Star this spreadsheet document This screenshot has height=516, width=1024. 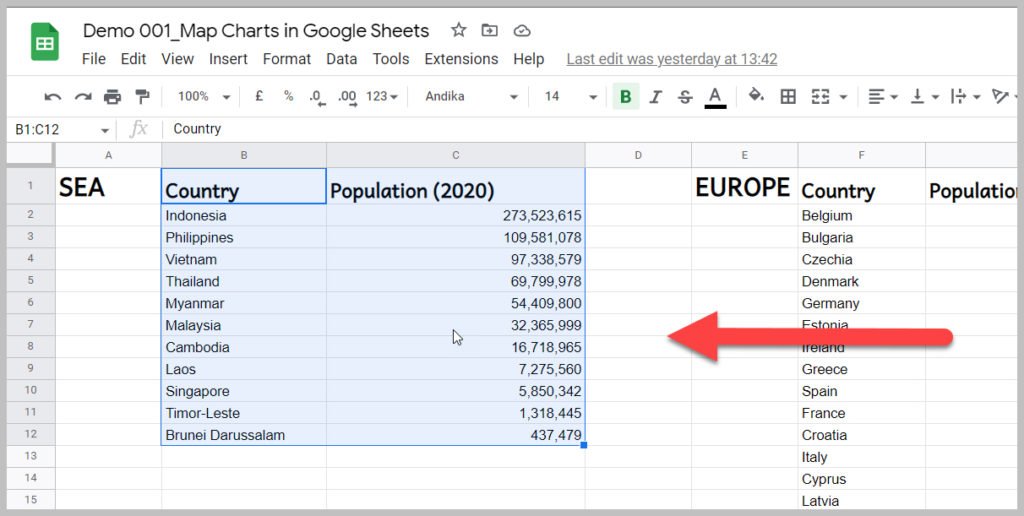tap(459, 30)
